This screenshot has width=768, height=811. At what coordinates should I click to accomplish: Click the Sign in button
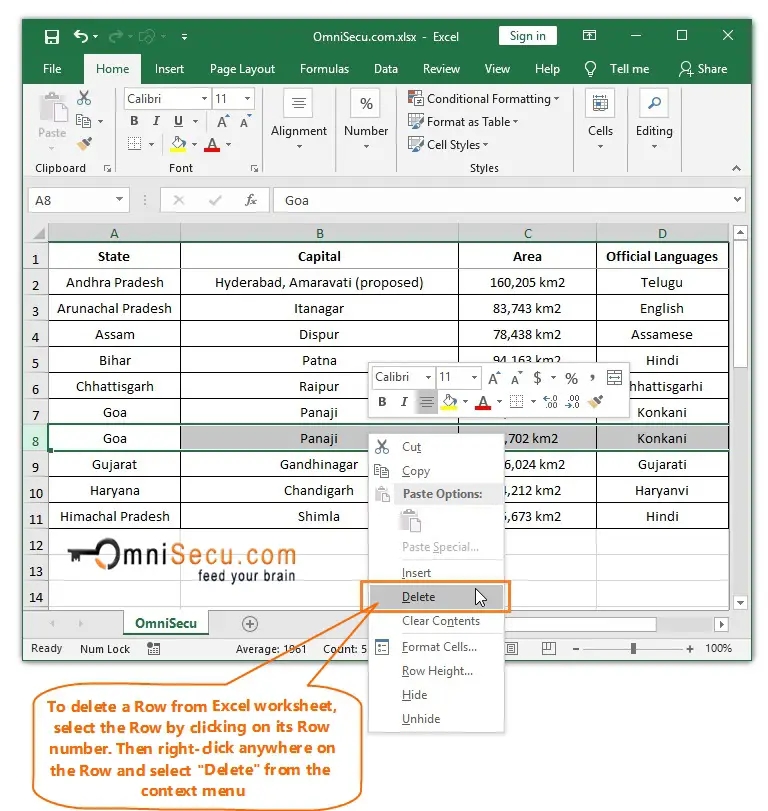pyautogui.click(x=527, y=36)
